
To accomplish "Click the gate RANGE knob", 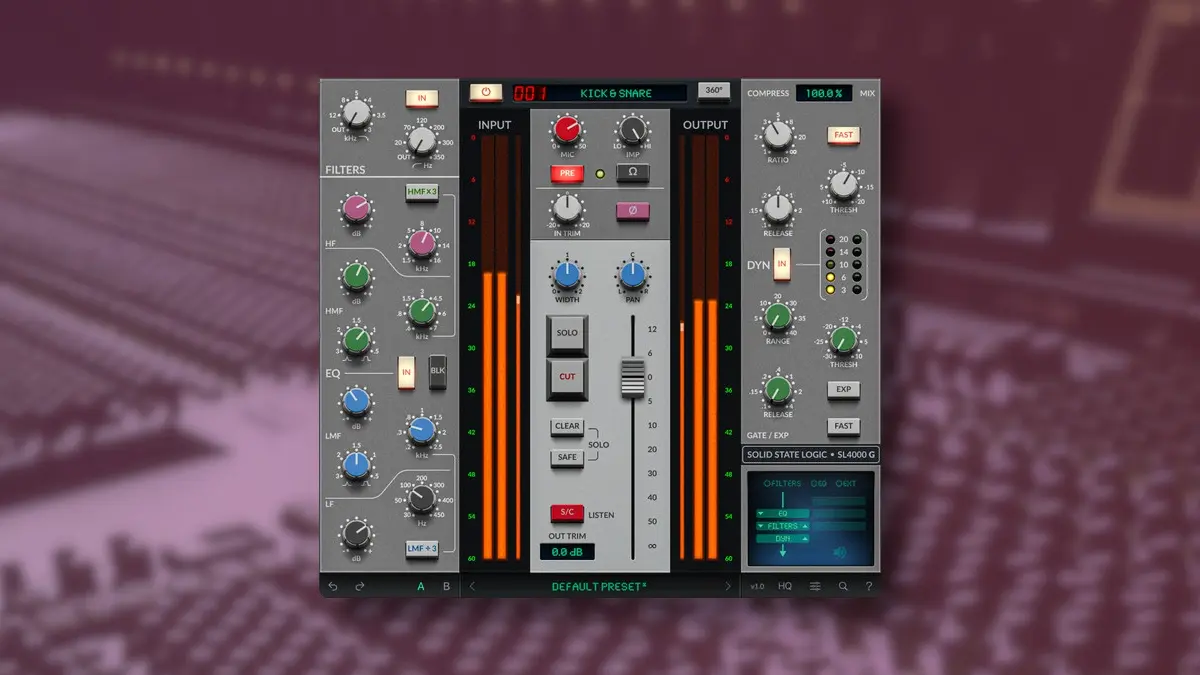I will click(777, 316).
